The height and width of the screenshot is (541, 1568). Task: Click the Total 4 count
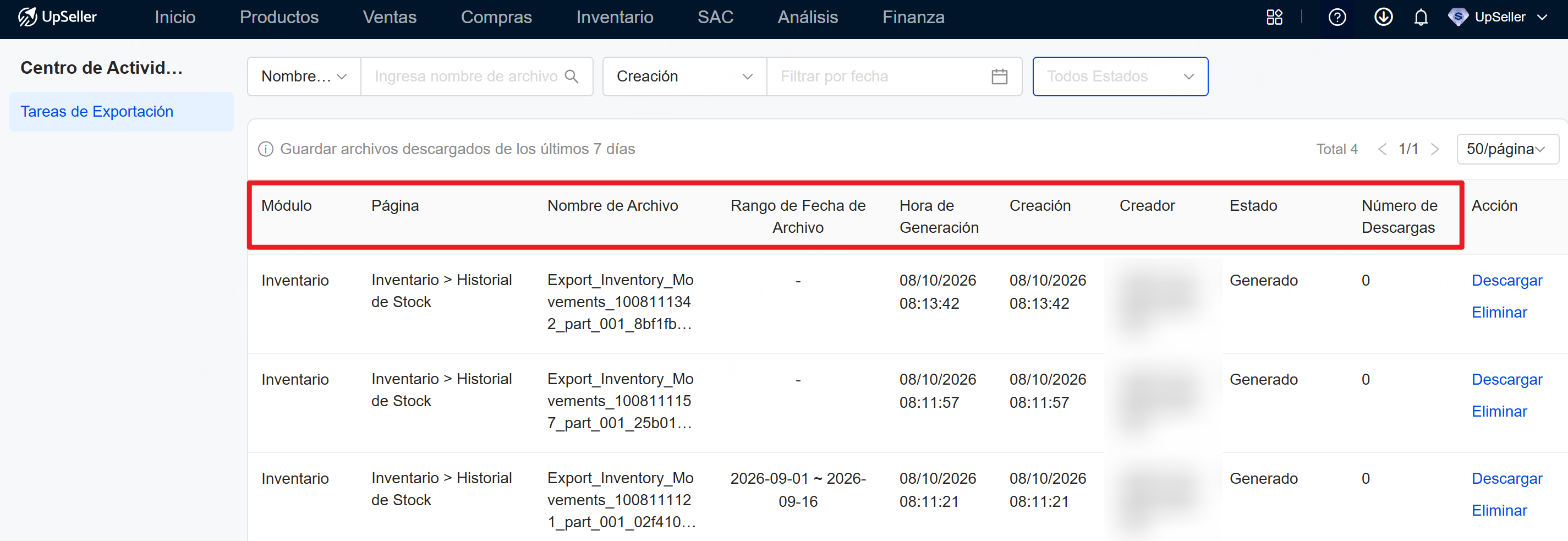(x=1337, y=149)
